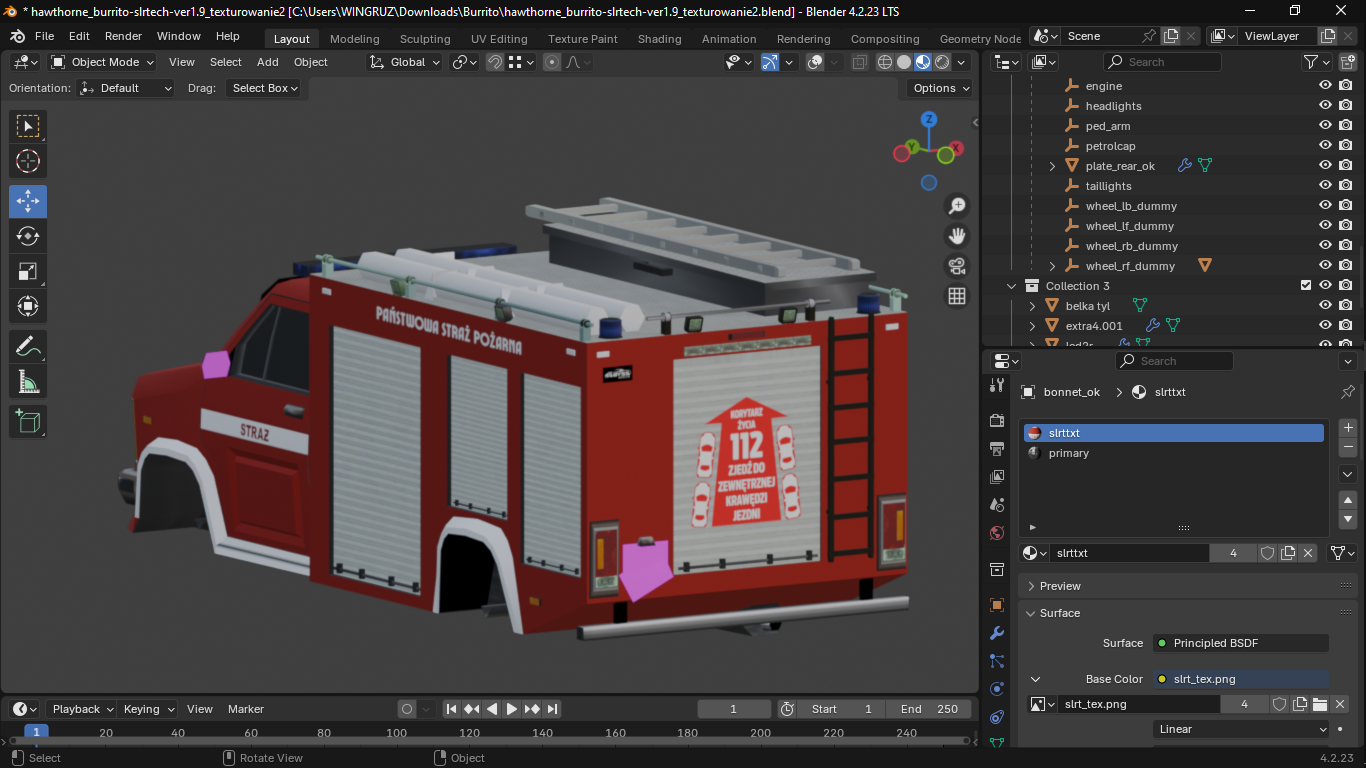Toggle proportional editing in header
The width and height of the screenshot is (1366, 768).
552,62
